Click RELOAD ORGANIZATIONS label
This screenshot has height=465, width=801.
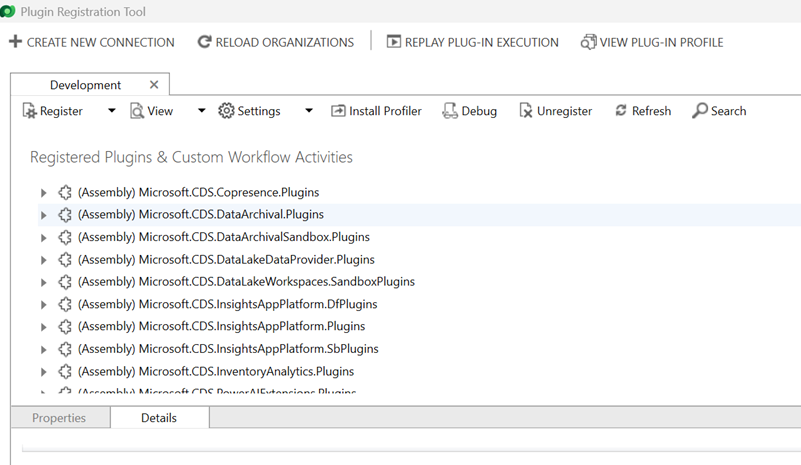click(285, 42)
